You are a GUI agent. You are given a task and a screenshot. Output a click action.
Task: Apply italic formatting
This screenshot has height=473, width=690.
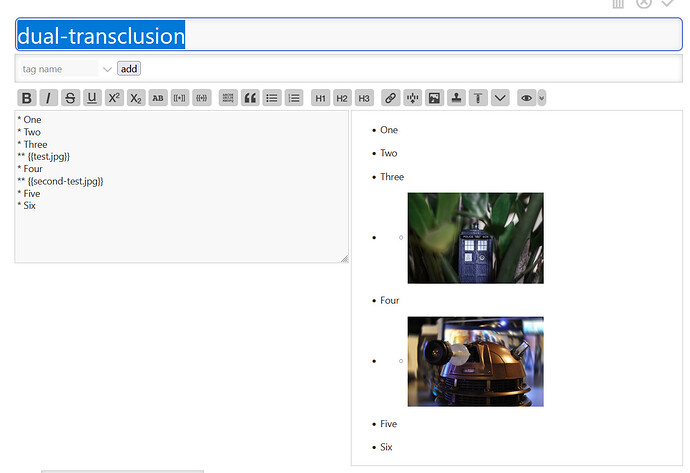(x=48, y=98)
